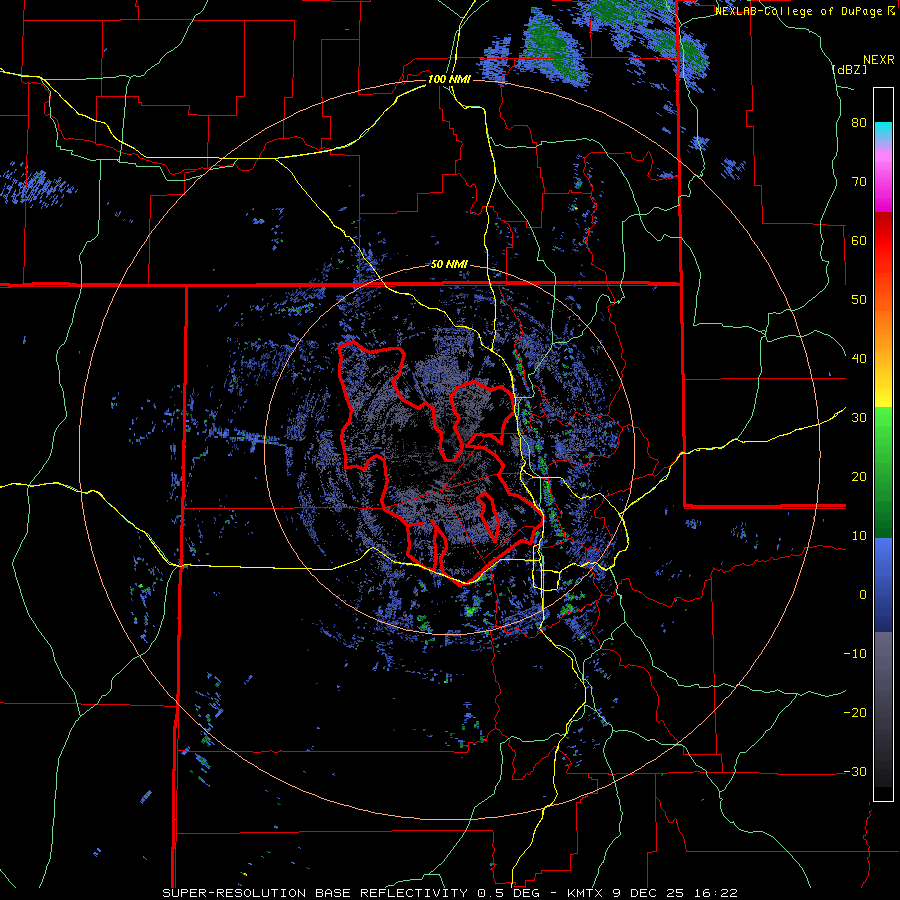Click the -20 value on dBZ scale
Screen dimensions: 900x900
(855, 713)
